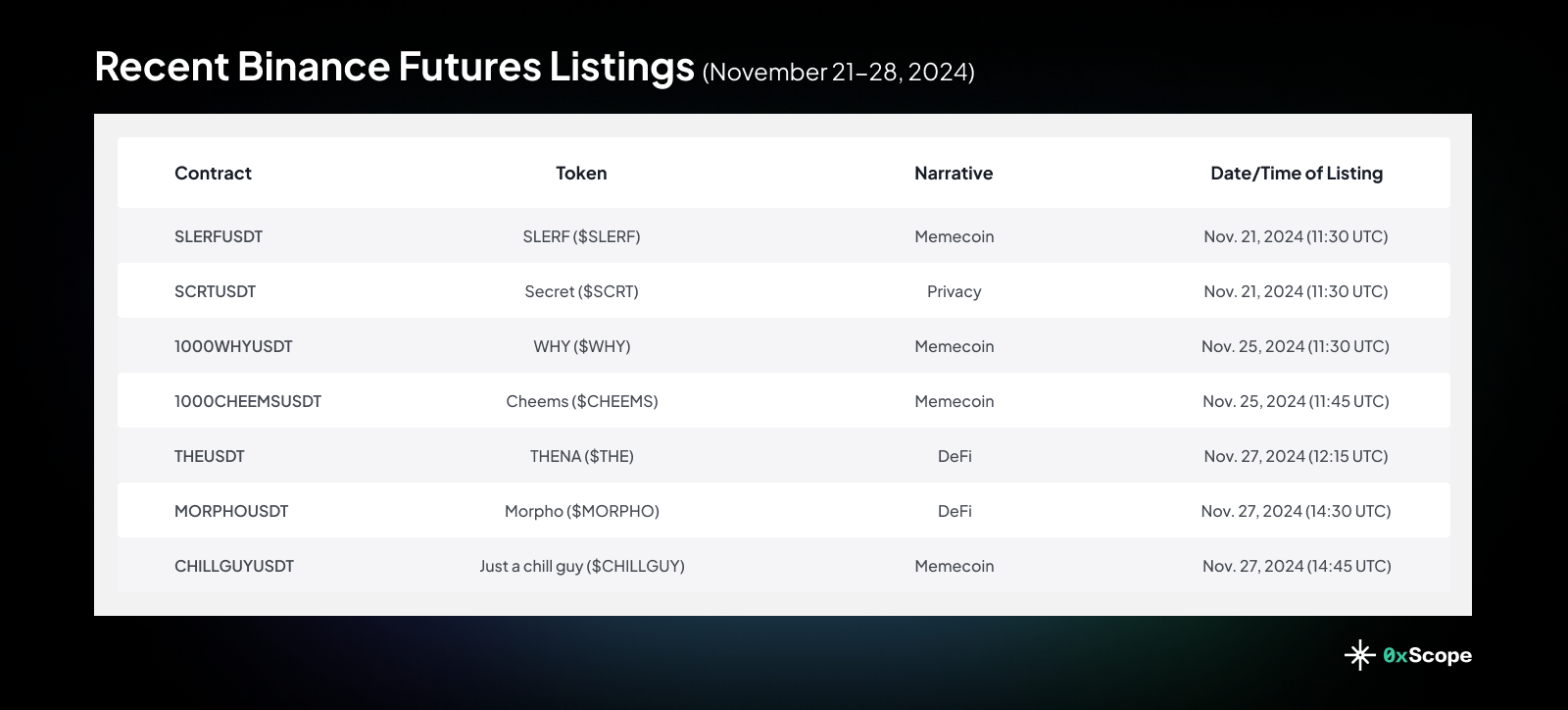Click the Privacy narrative cell
1568x710 pixels.
pos(955,291)
